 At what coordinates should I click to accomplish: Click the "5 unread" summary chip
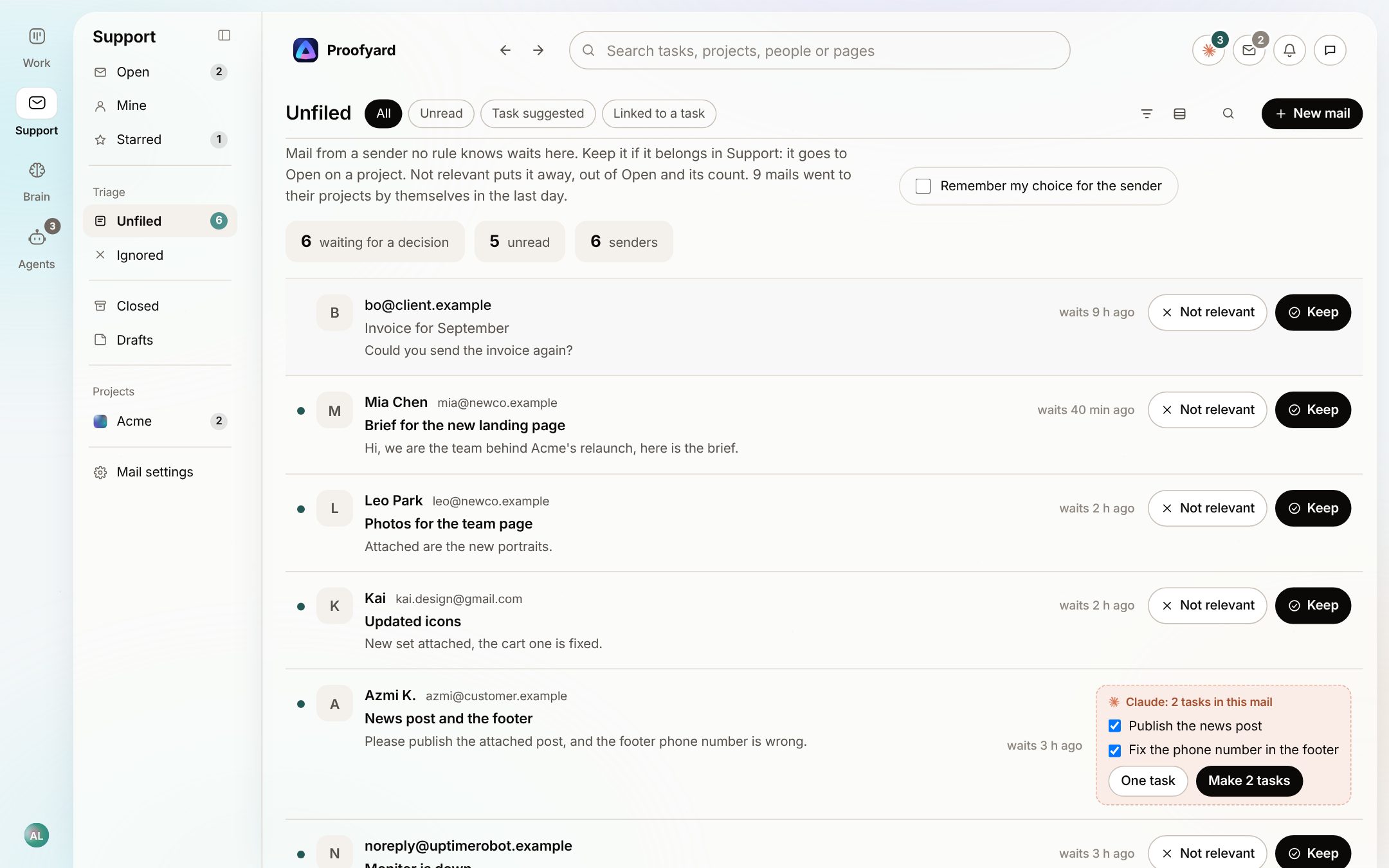click(x=520, y=242)
